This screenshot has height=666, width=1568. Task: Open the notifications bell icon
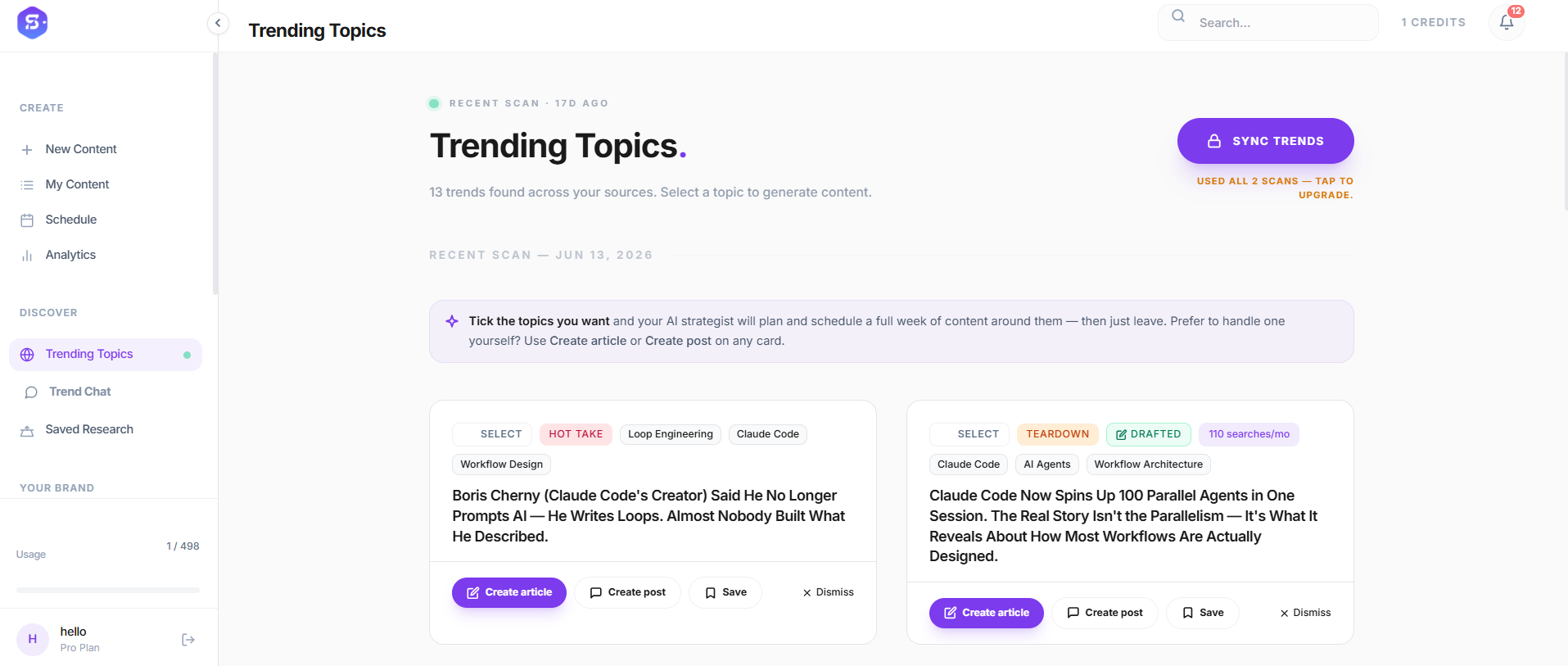[x=1507, y=22]
